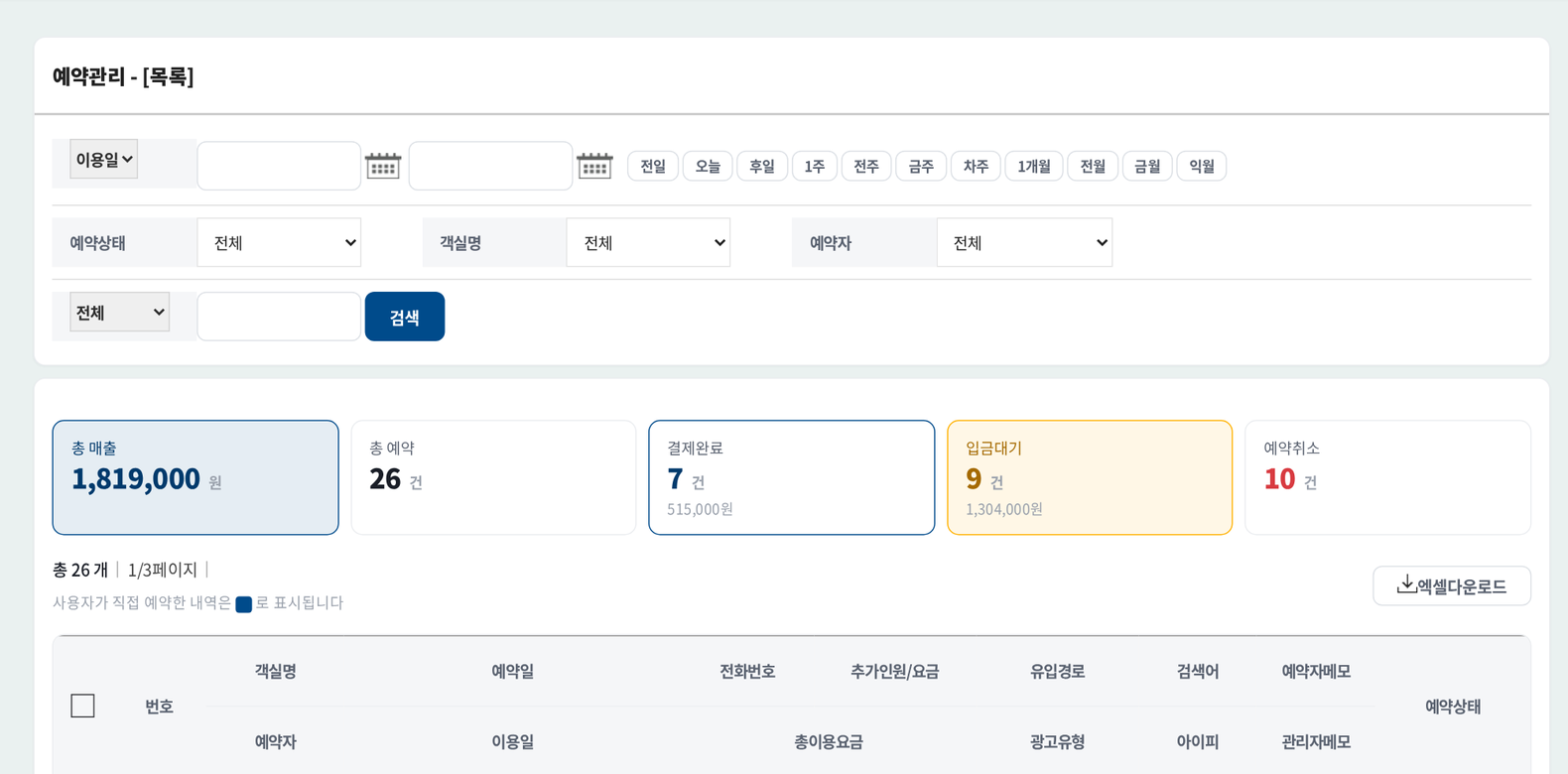Select the 전주 date shortcut
This screenshot has height=774, width=1568.
pyautogui.click(x=866, y=166)
